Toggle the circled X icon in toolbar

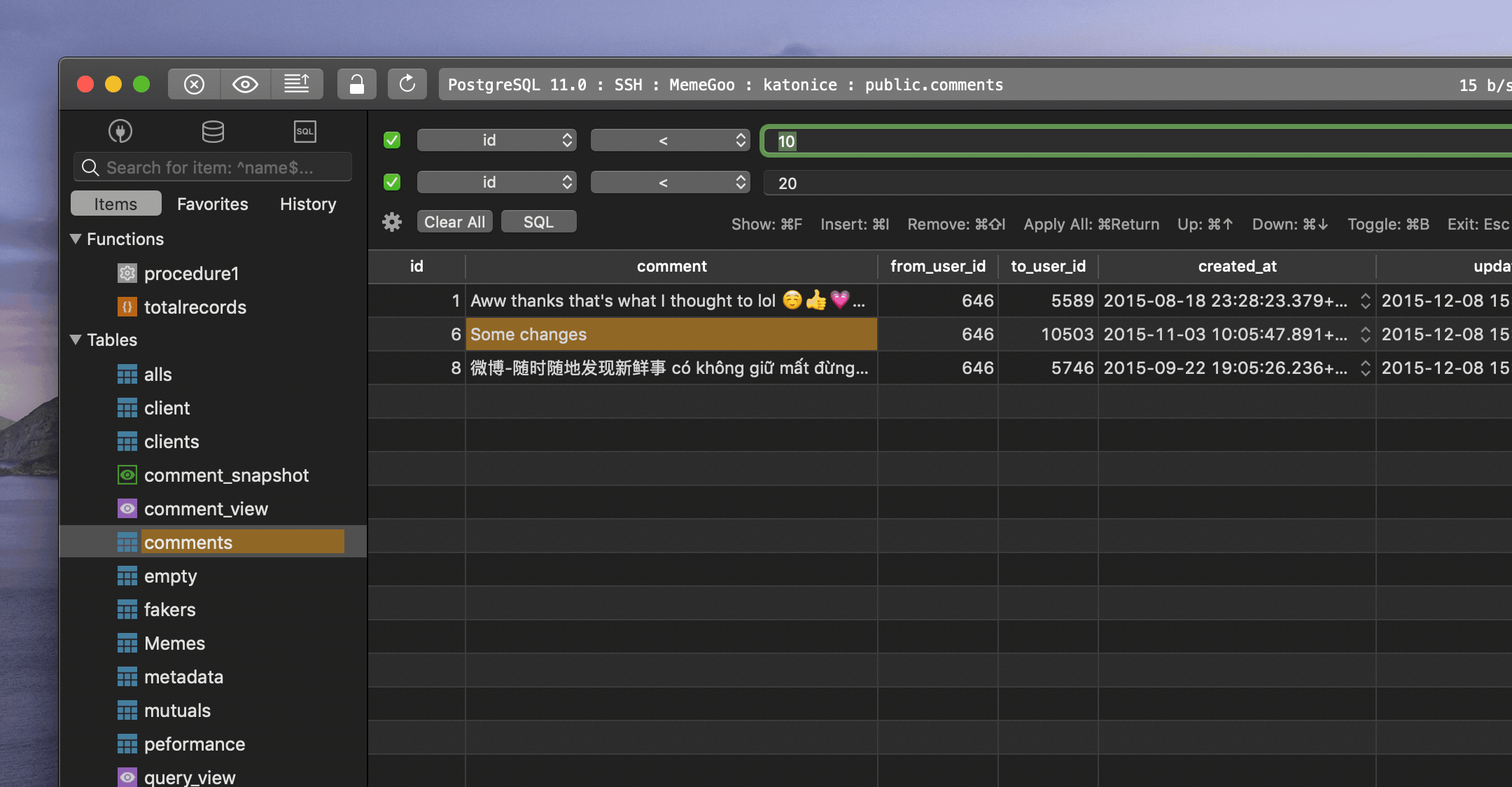pos(194,84)
